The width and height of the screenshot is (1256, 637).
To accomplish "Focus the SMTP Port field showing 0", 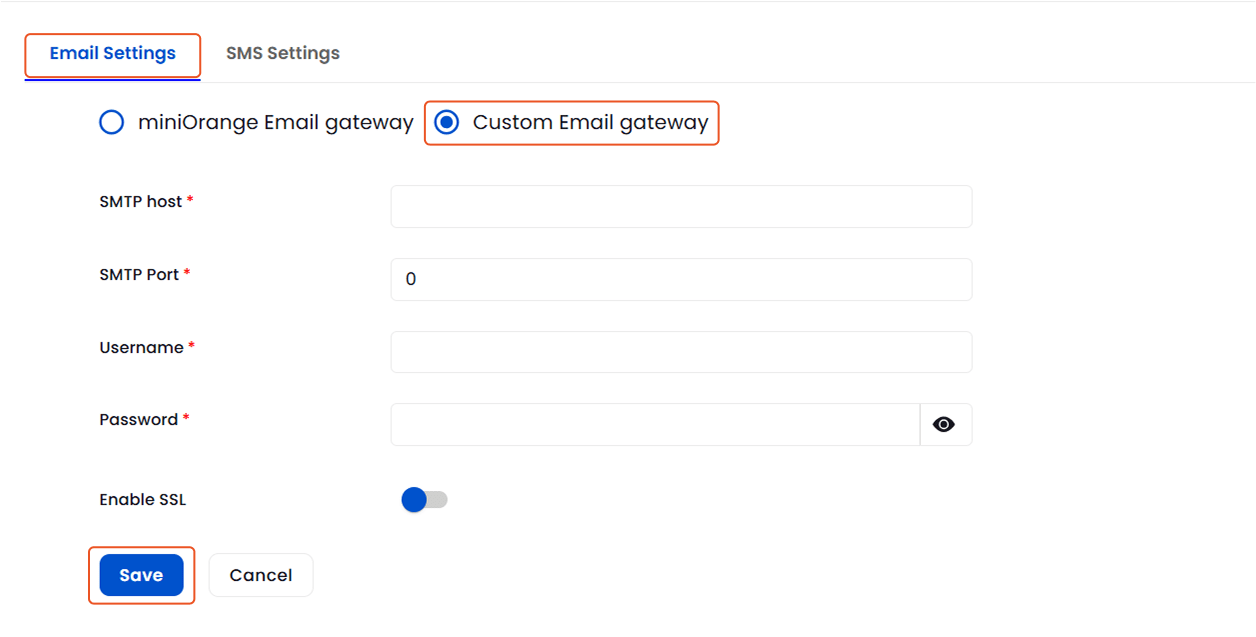I will 681,279.
